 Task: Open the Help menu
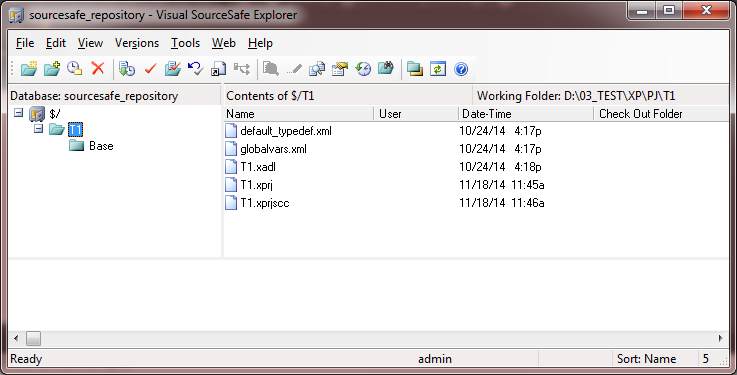click(260, 43)
